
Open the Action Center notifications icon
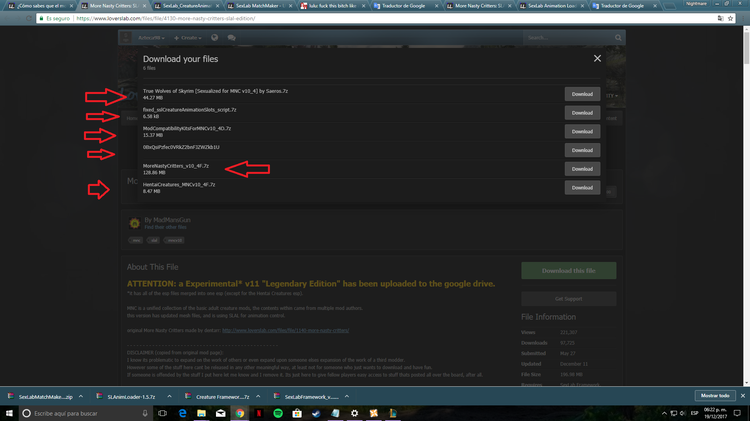tap(737, 413)
